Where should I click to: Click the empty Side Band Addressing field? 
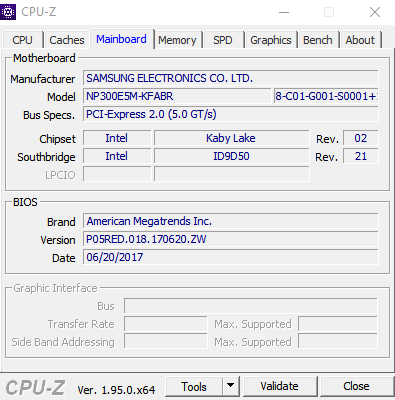click(166, 342)
